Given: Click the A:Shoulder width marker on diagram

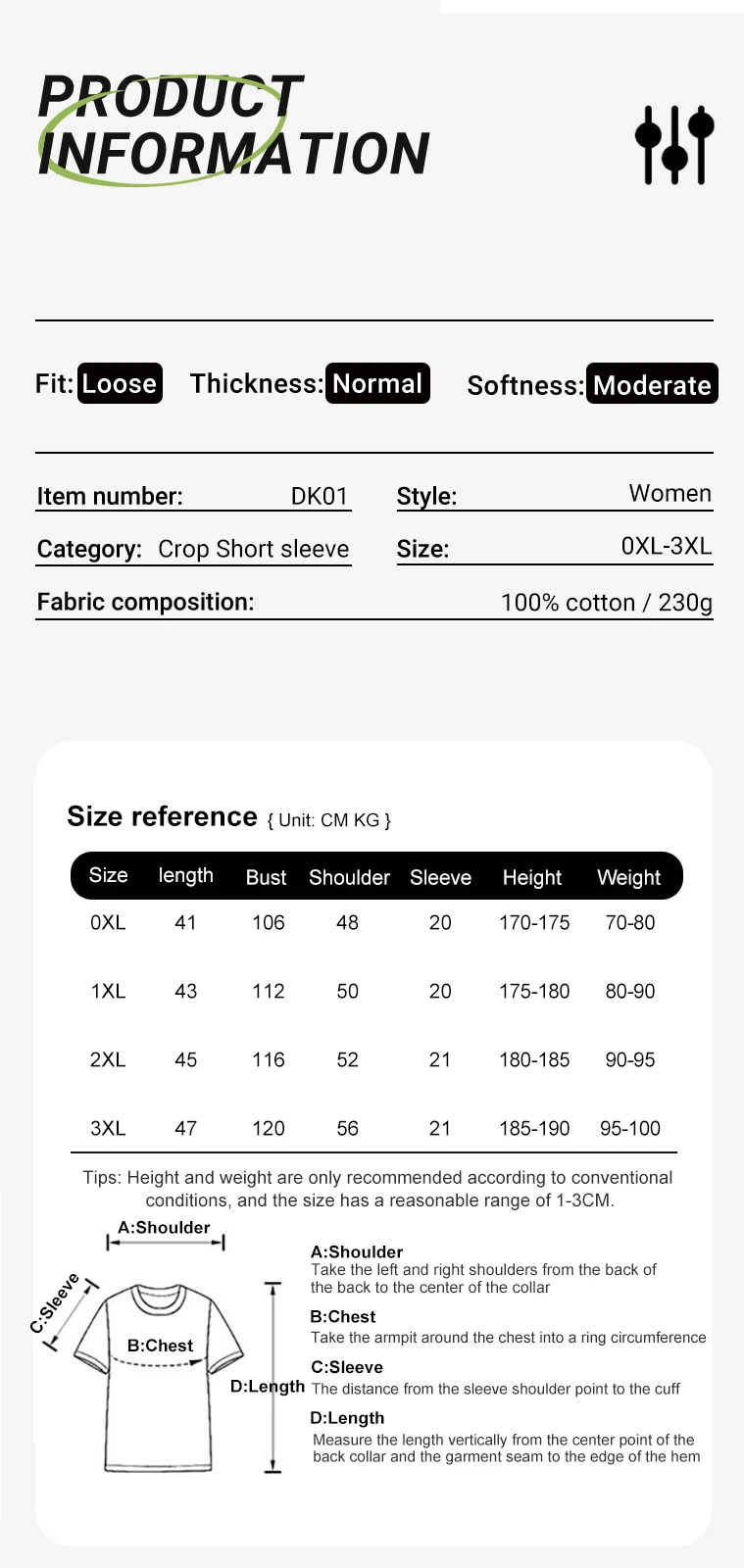Looking at the screenshot, I should (165, 1242).
